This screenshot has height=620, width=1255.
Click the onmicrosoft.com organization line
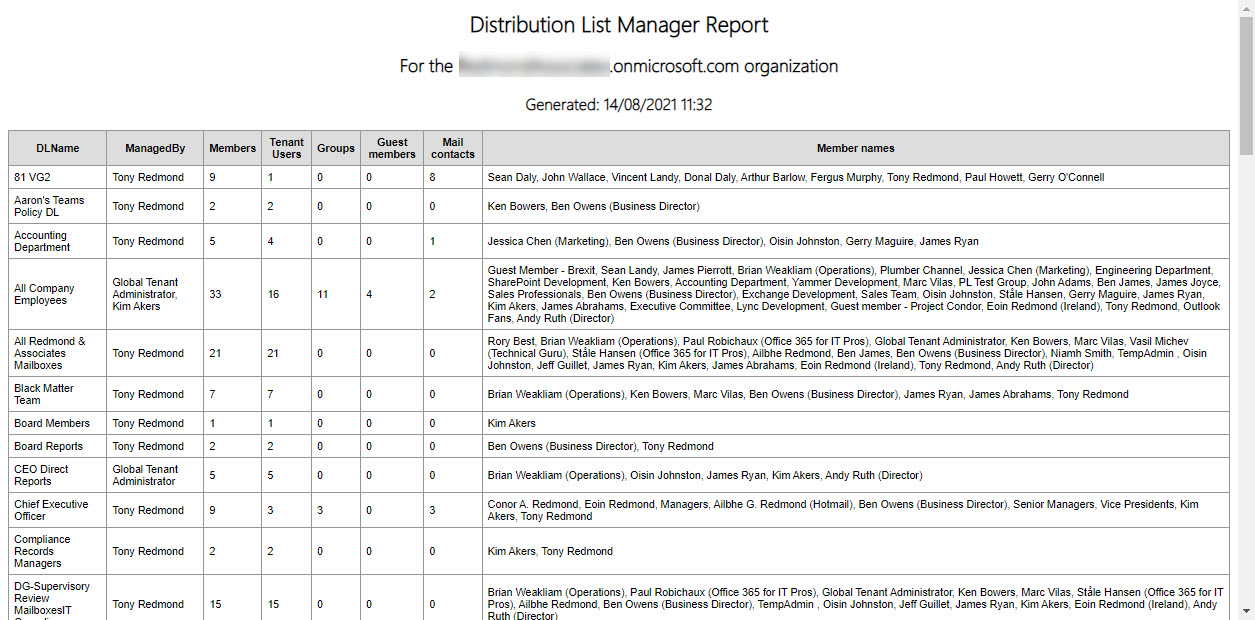tap(619, 67)
